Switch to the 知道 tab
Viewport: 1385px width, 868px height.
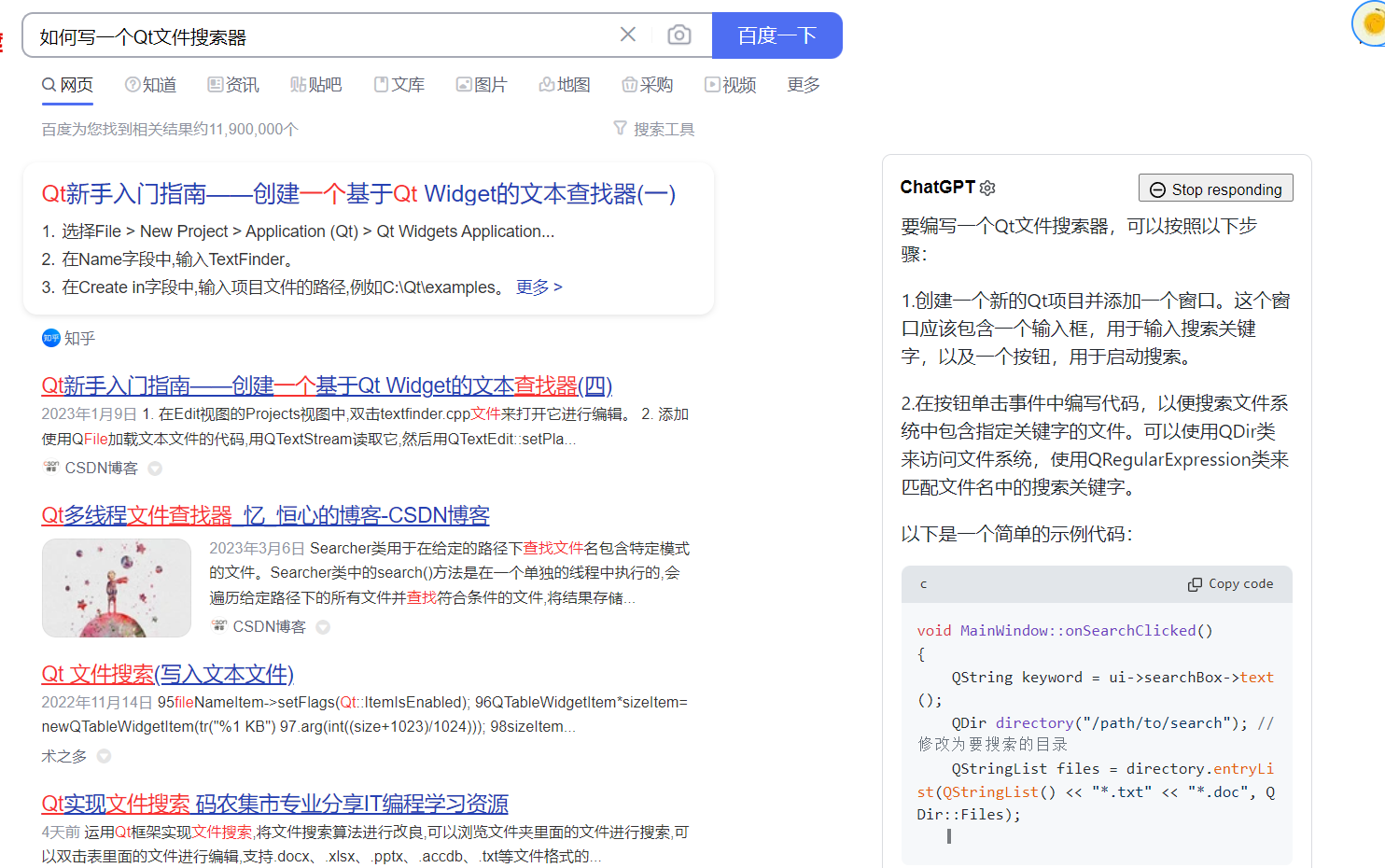(x=150, y=85)
